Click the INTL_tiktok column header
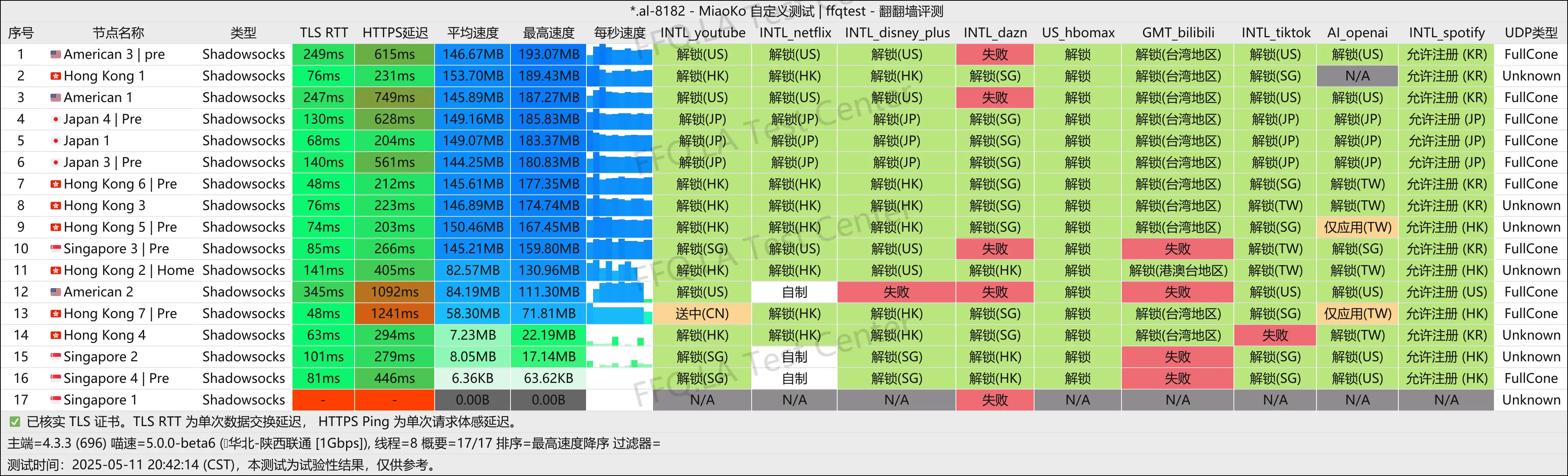Image resolution: width=1568 pixels, height=476 pixels. click(x=1275, y=33)
